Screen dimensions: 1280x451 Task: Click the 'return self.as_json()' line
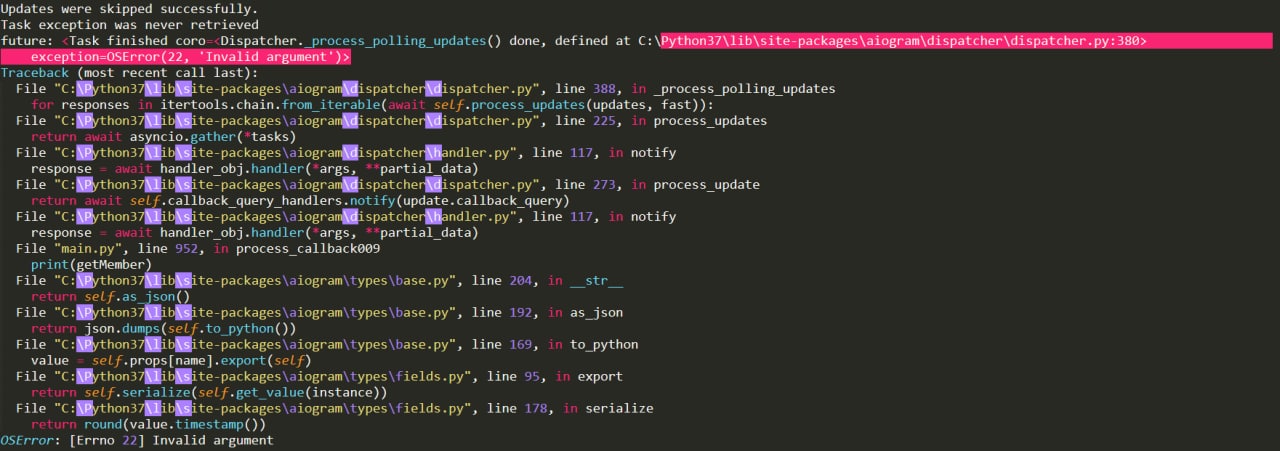pos(111,296)
